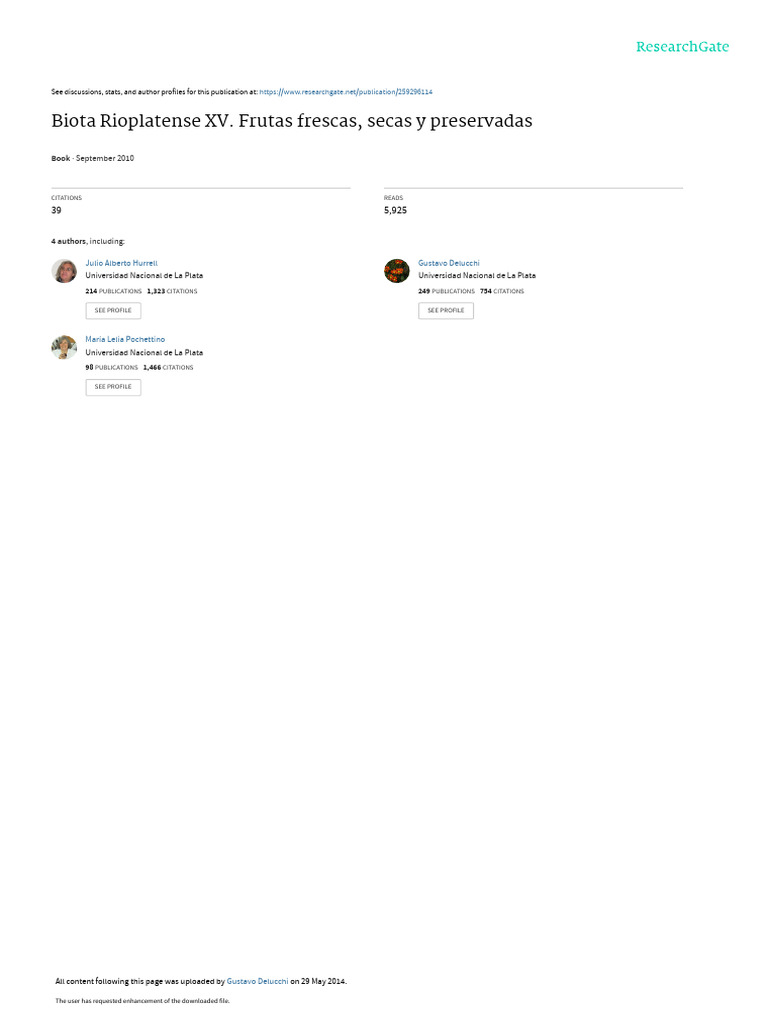Click Julio Alberto Hurrell's profile photo
The width and height of the screenshot is (768, 1024).
click(64, 270)
